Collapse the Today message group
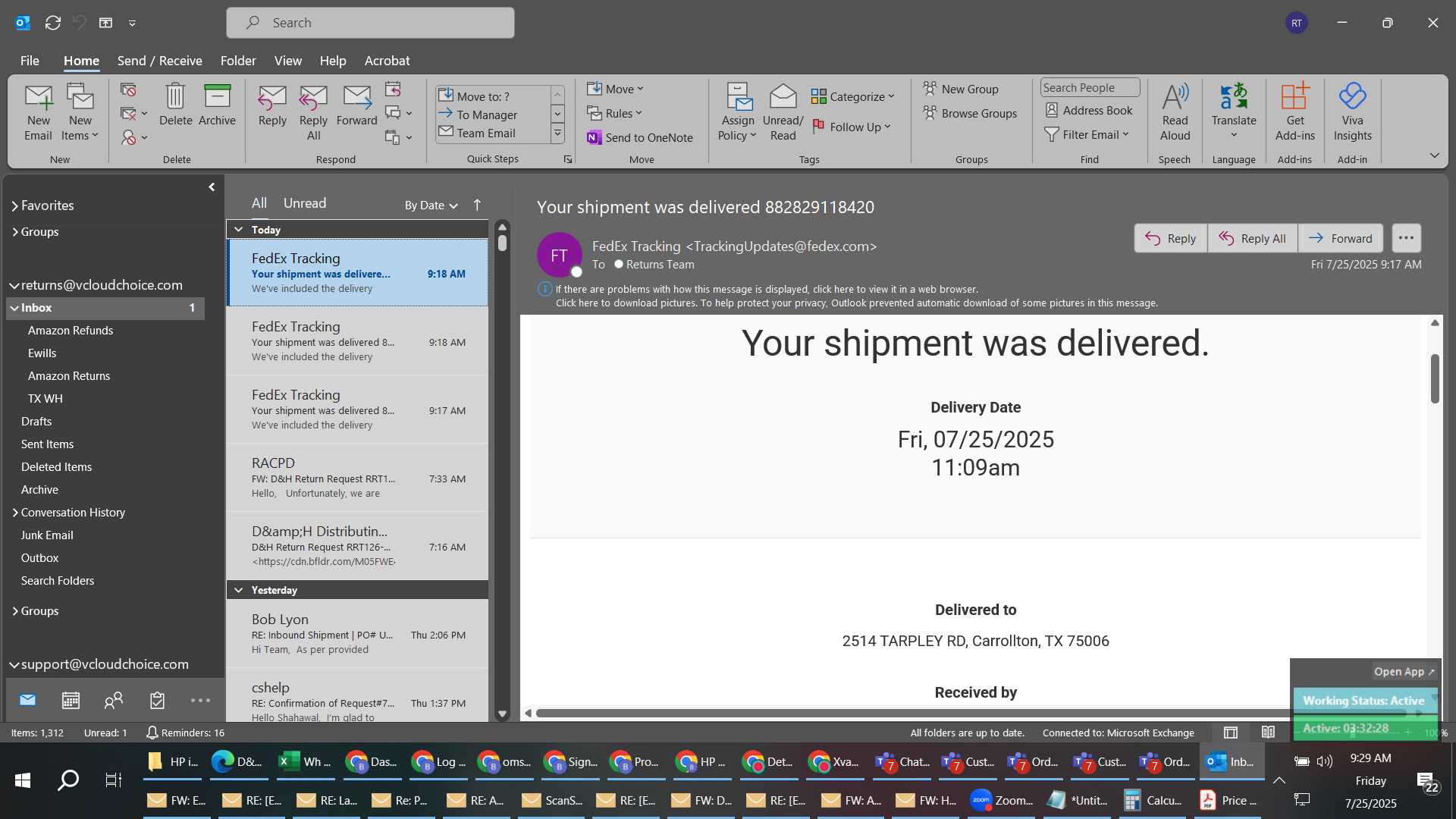 click(x=239, y=229)
